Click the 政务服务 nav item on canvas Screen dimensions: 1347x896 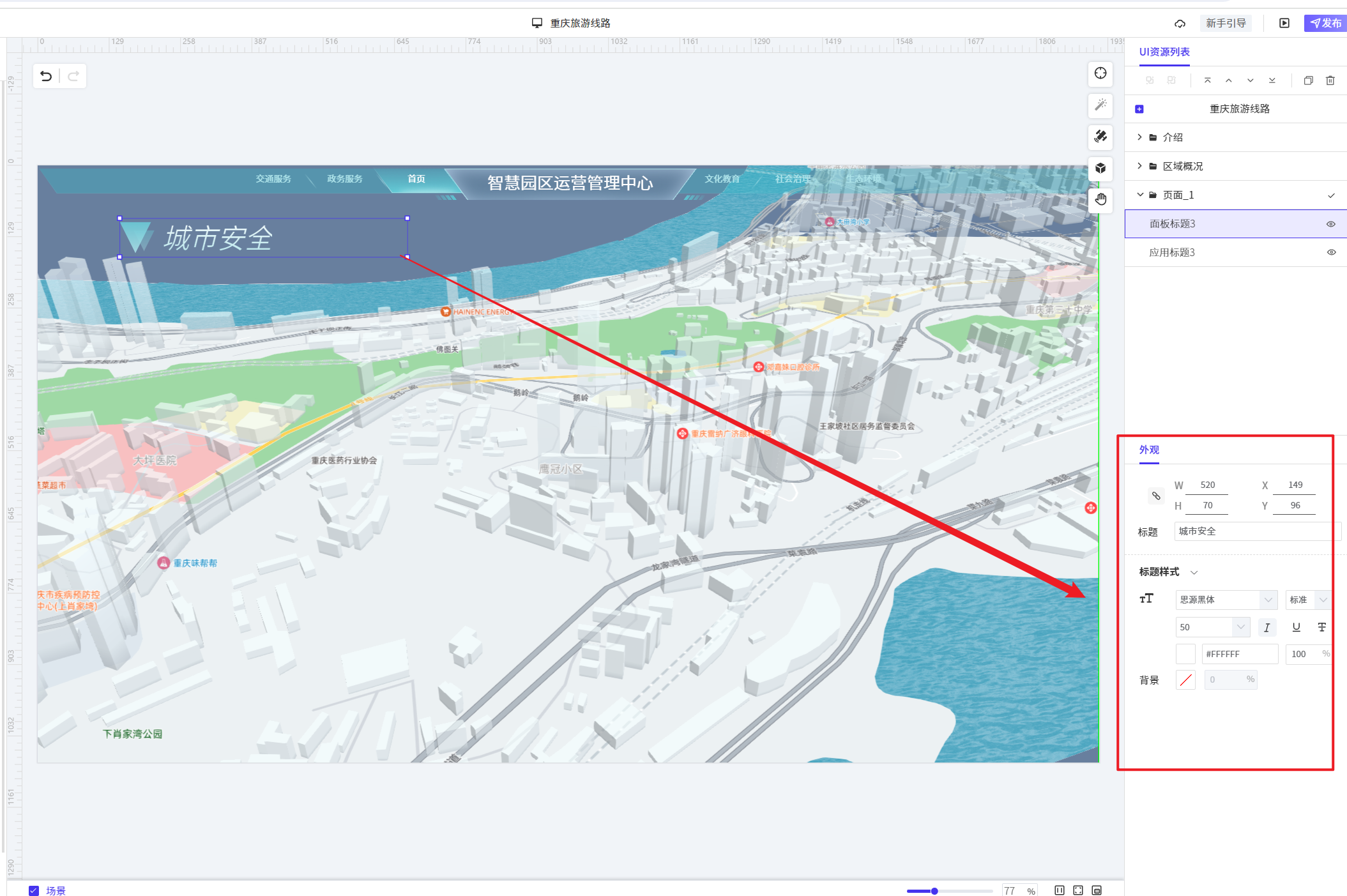click(345, 179)
